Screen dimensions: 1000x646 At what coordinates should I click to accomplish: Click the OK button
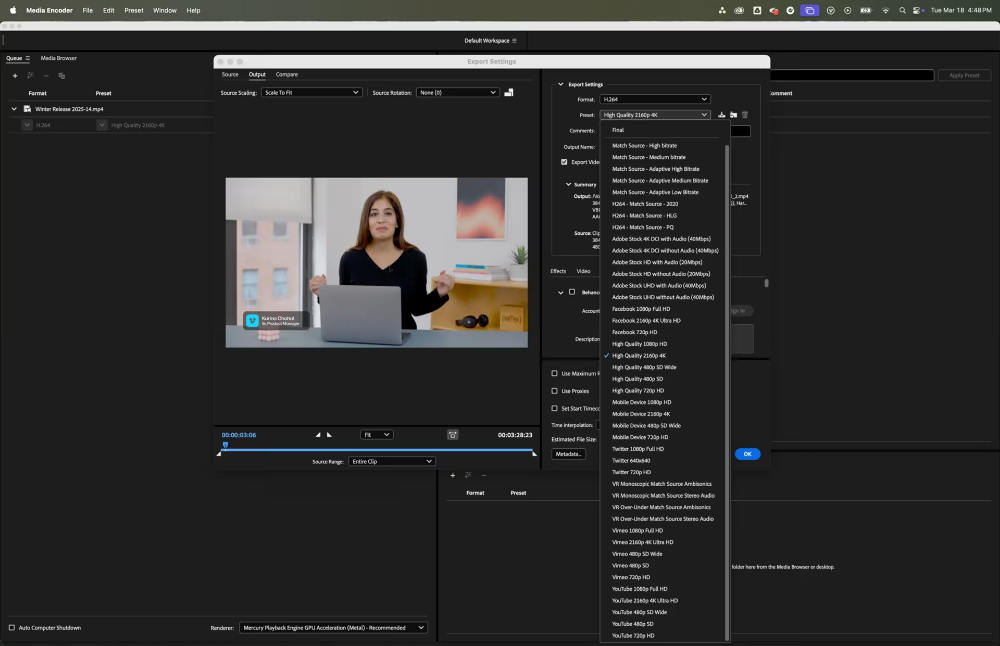point(747,454)
